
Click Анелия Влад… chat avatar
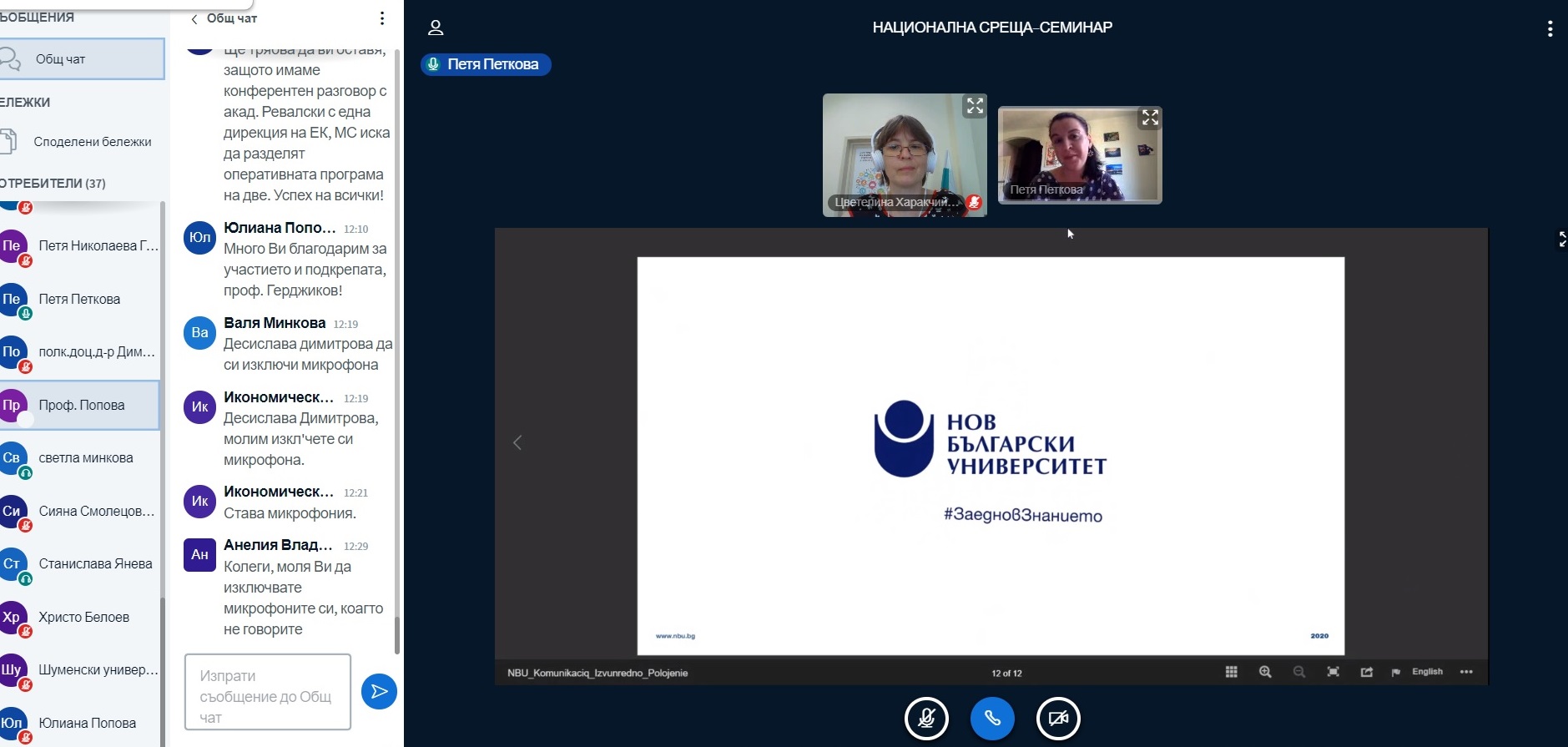click(199, 555)
